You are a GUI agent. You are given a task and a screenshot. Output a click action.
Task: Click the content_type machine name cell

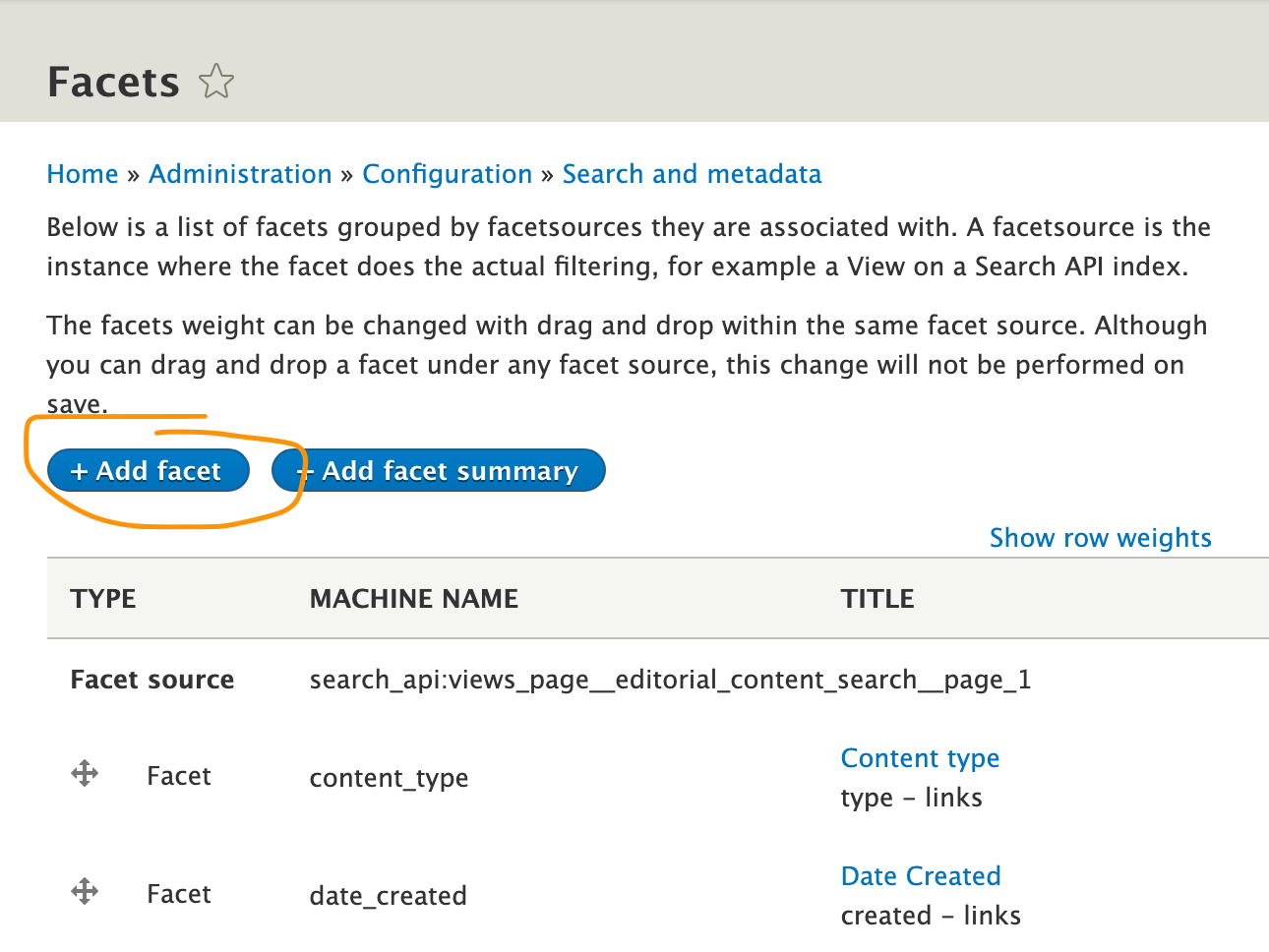click(x=389, y=778)
